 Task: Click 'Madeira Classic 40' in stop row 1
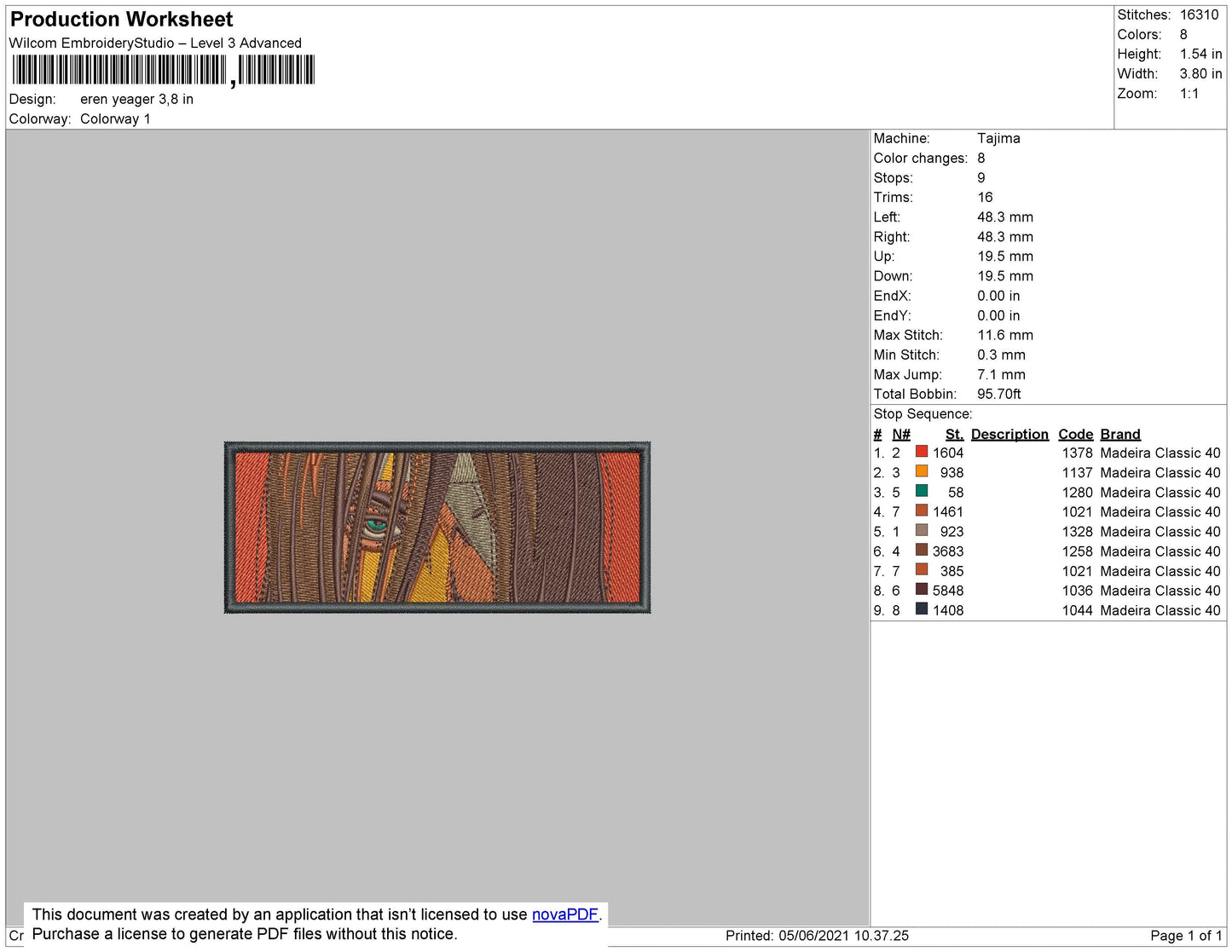(1160, 453)
